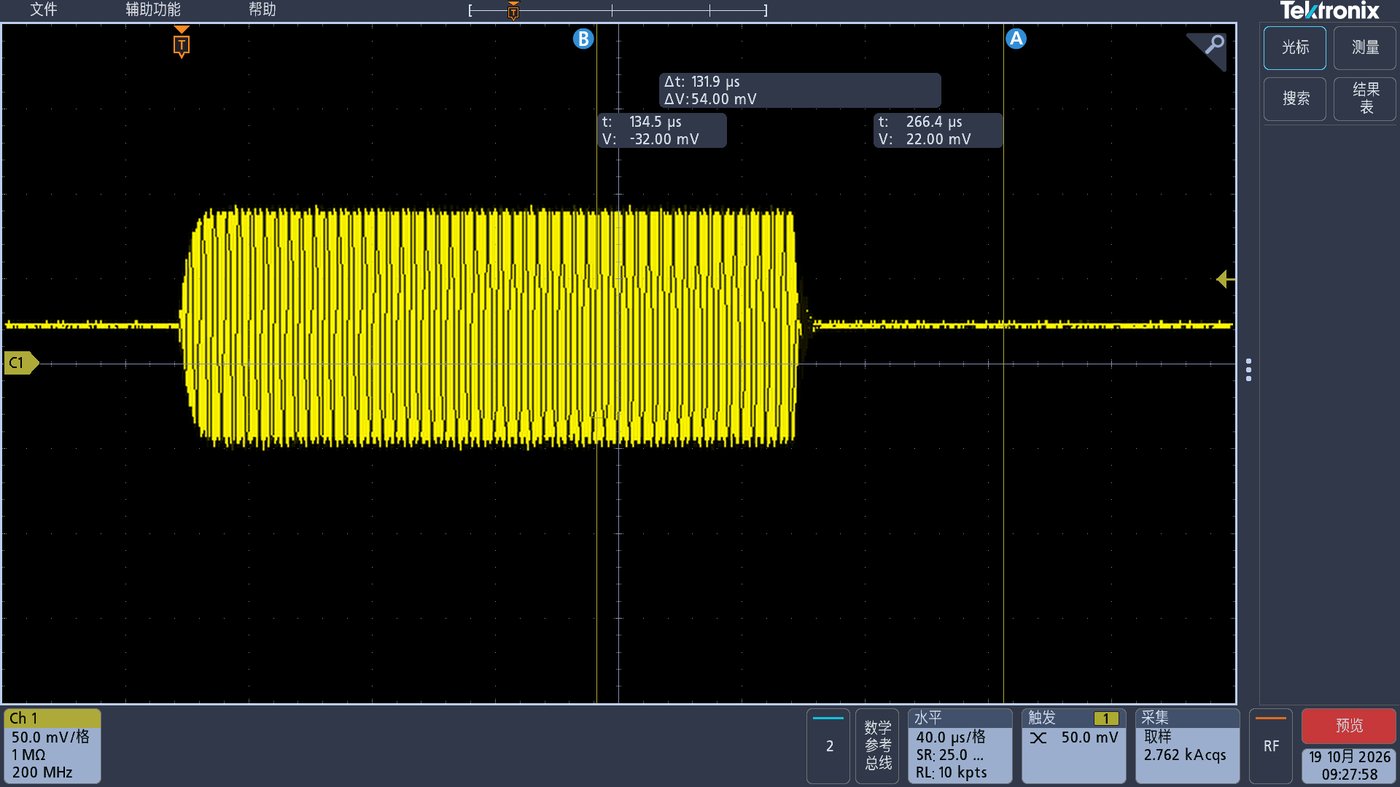Screen dimensions: 1400x787
Task: Open the Ch 1 settings badge
Action: [52, 746]
